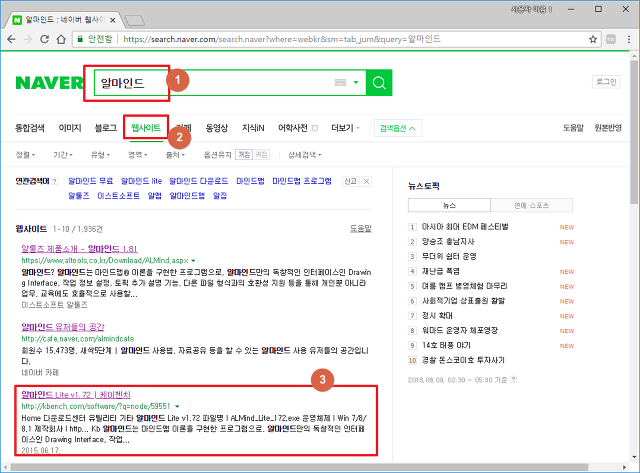The width and height of the screenshot is (640, 473).
Task: Click the browser Forward arrow
Action: point(28,39)
